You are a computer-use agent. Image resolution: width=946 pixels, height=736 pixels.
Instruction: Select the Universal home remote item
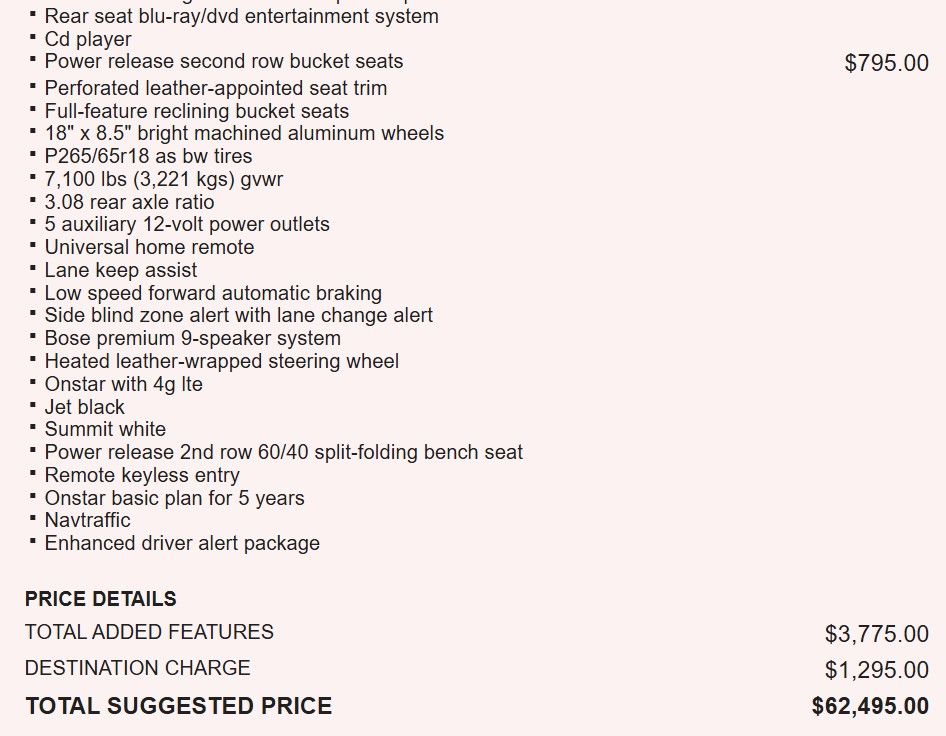pos(149,247)
